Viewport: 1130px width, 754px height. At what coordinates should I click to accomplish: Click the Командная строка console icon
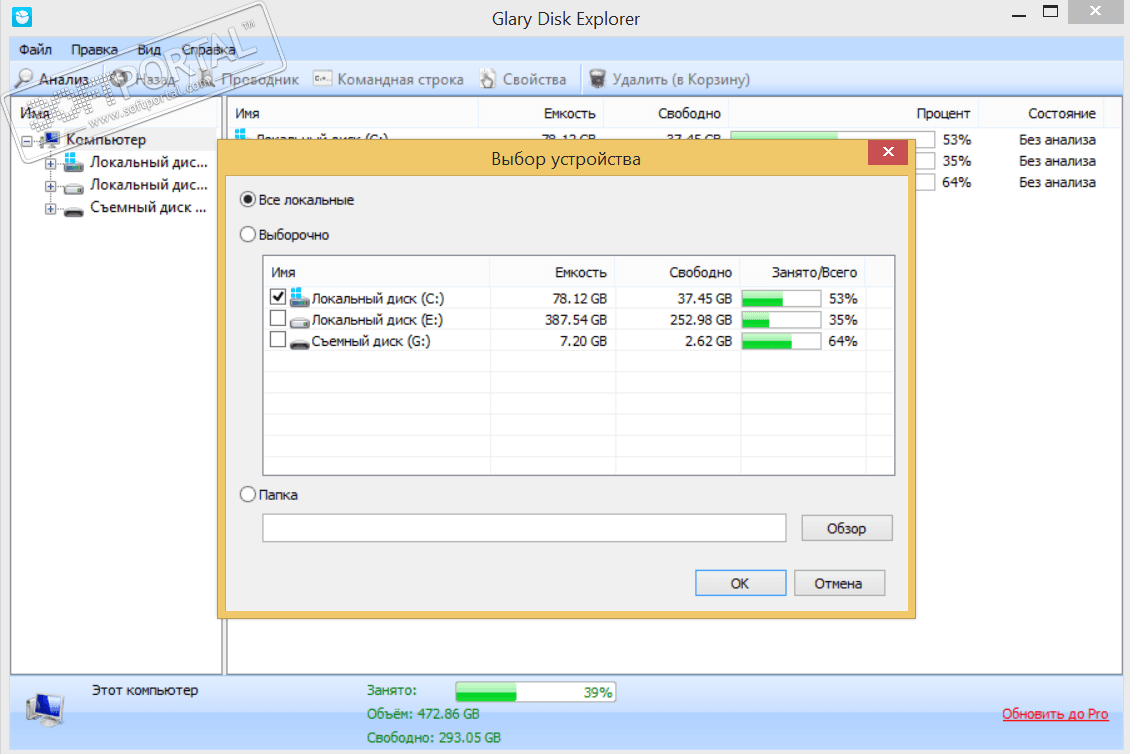(x=322, y=78)
